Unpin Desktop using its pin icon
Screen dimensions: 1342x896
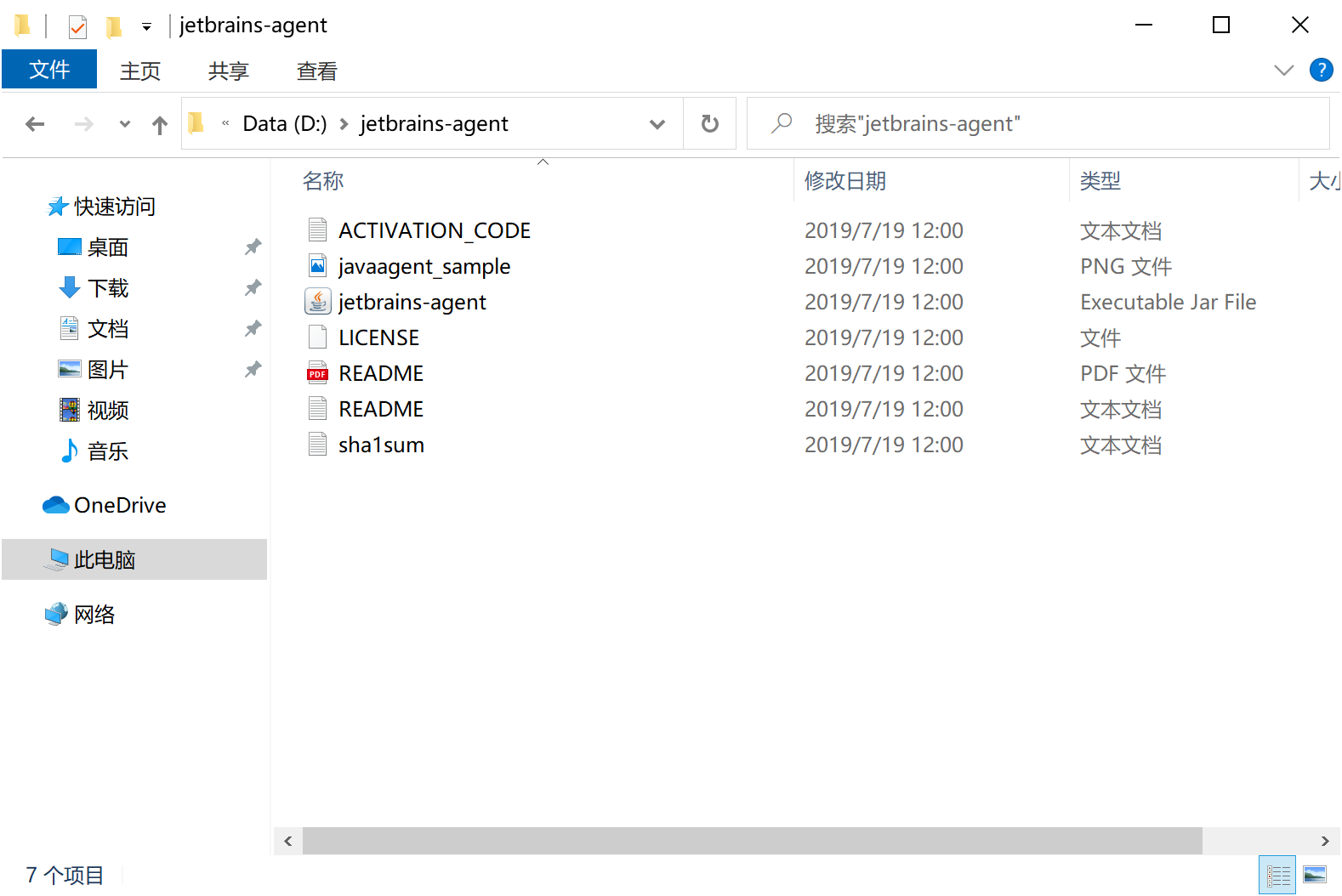[x=253, y=247]
